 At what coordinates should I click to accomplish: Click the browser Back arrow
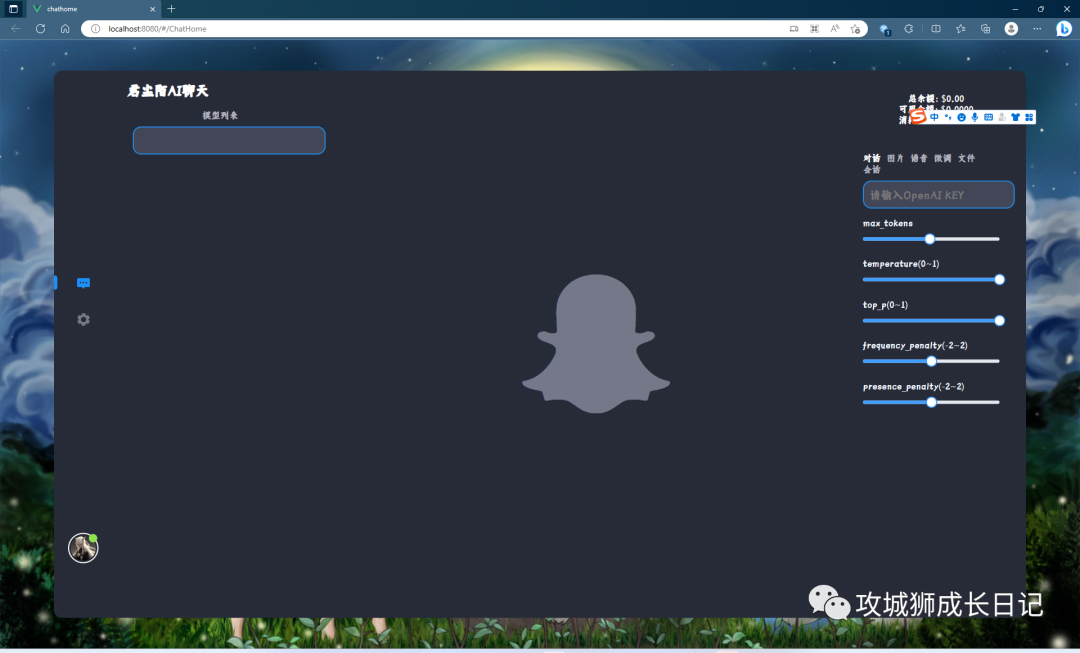[16, 29]
